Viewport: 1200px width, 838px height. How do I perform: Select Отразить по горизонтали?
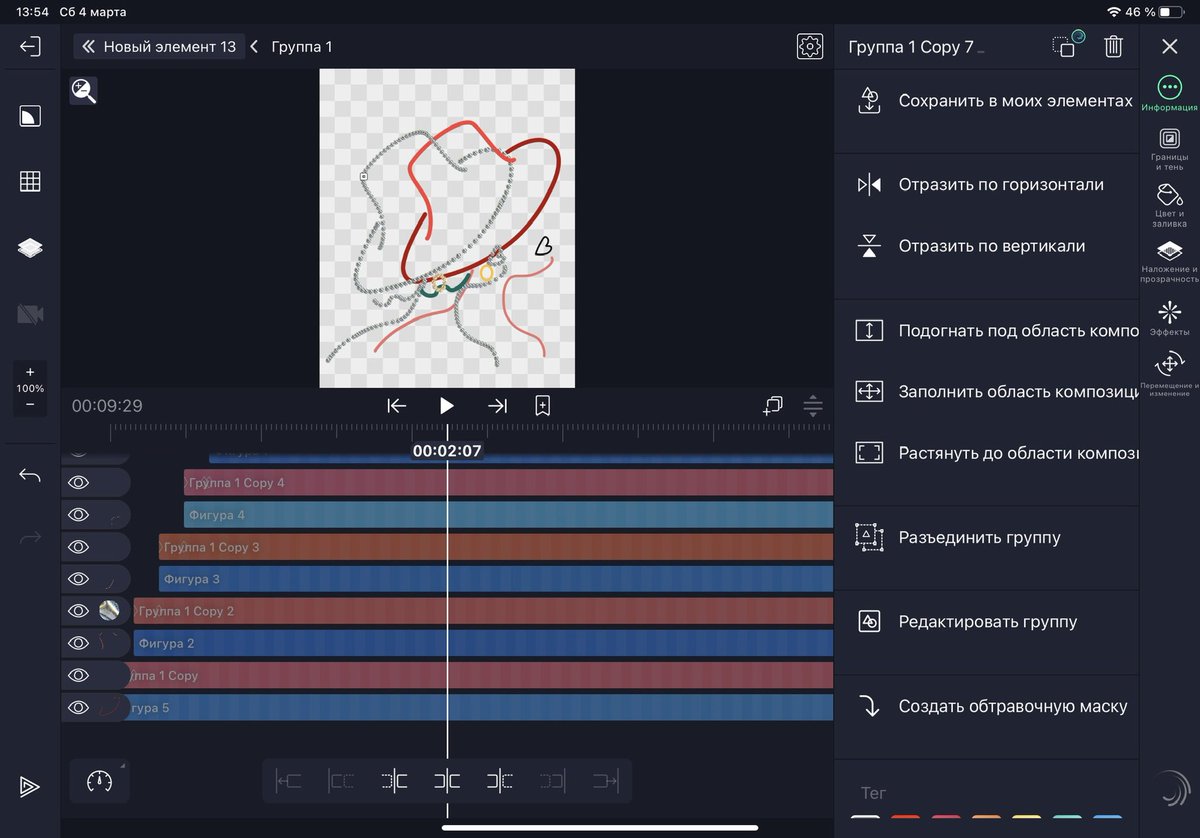(x=987, y=185)
